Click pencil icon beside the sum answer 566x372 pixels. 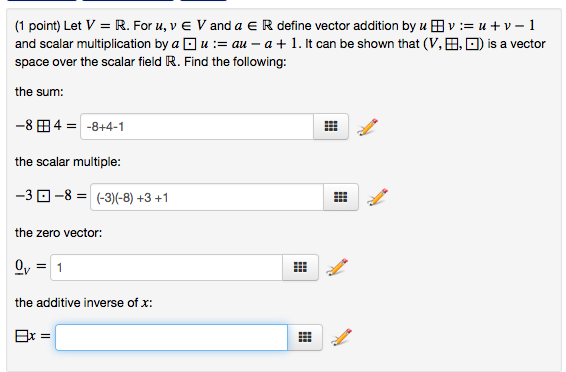(x=367, y=127)
